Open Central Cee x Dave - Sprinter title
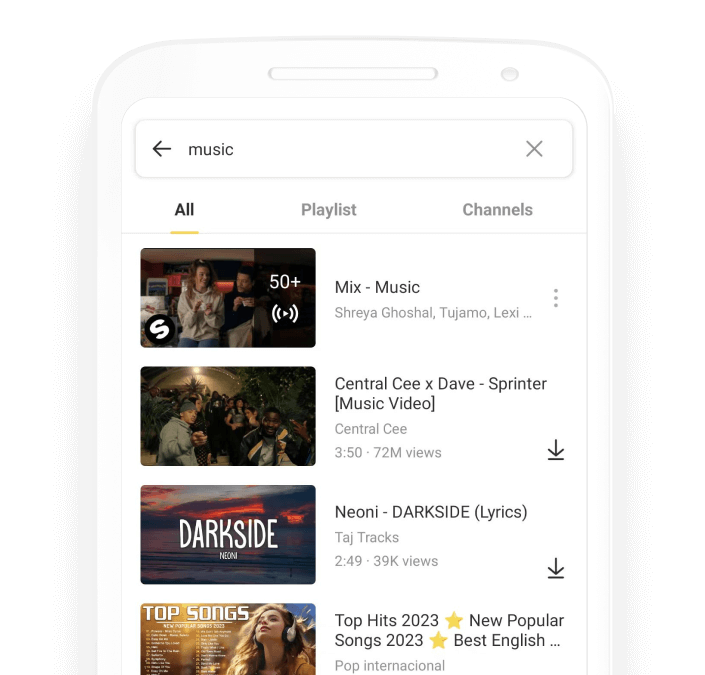705x675 pixels. (441, 393)
